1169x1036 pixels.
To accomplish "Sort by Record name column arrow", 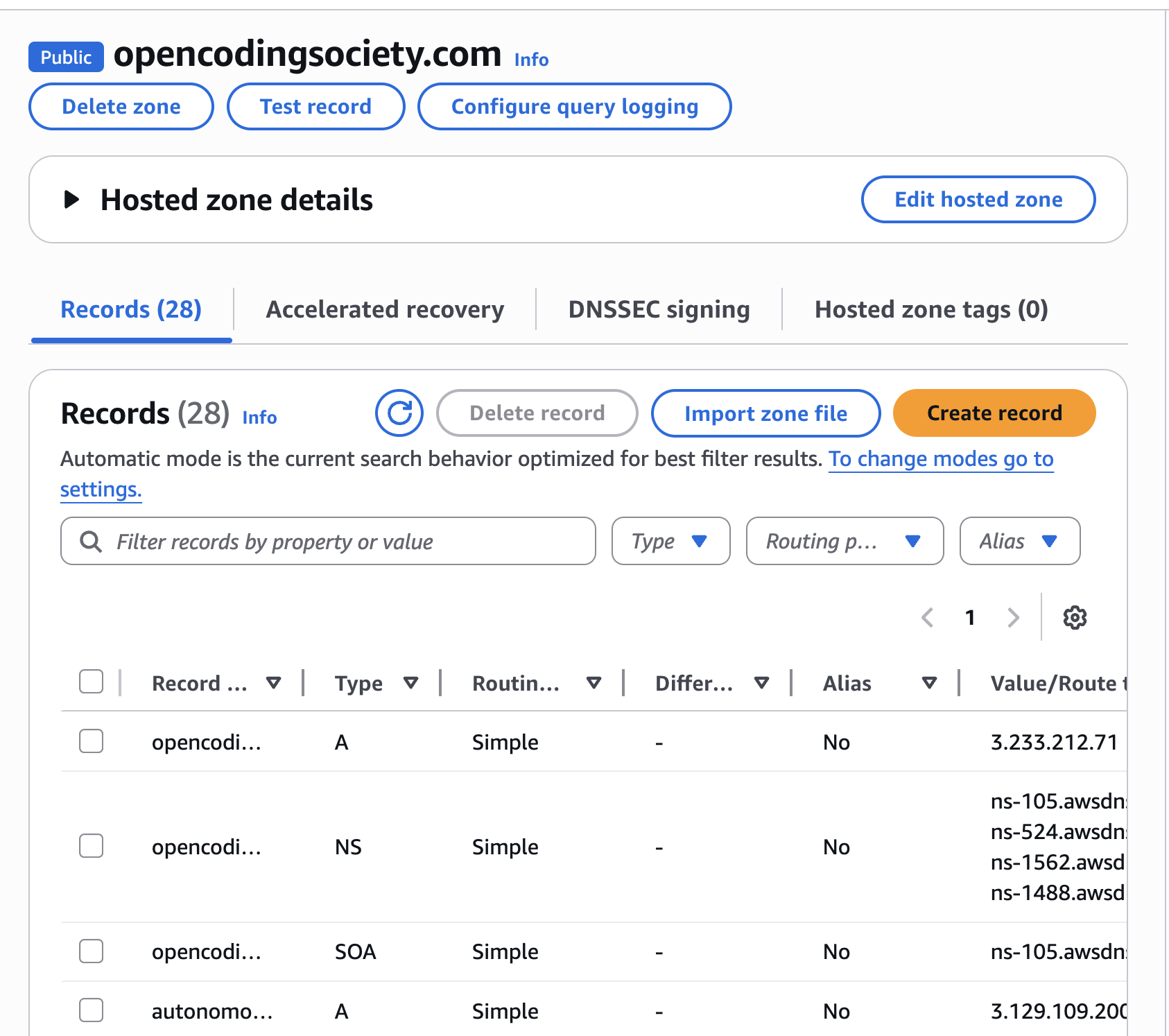I will [x=274, y=683].
